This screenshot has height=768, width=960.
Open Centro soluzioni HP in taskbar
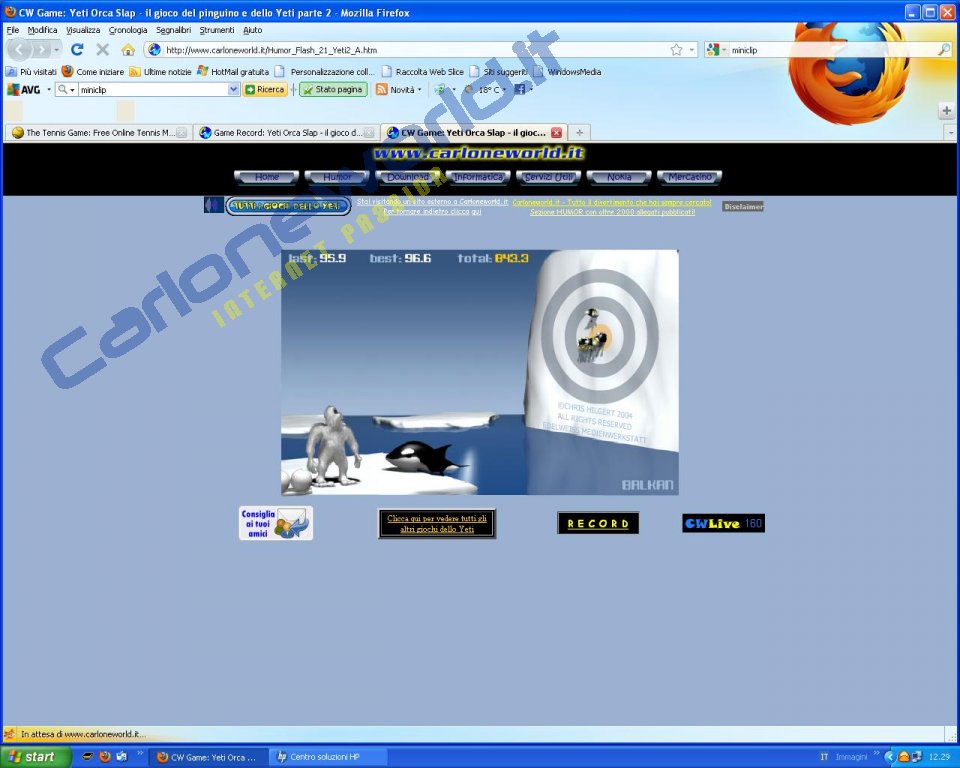(x=328, y=757)
